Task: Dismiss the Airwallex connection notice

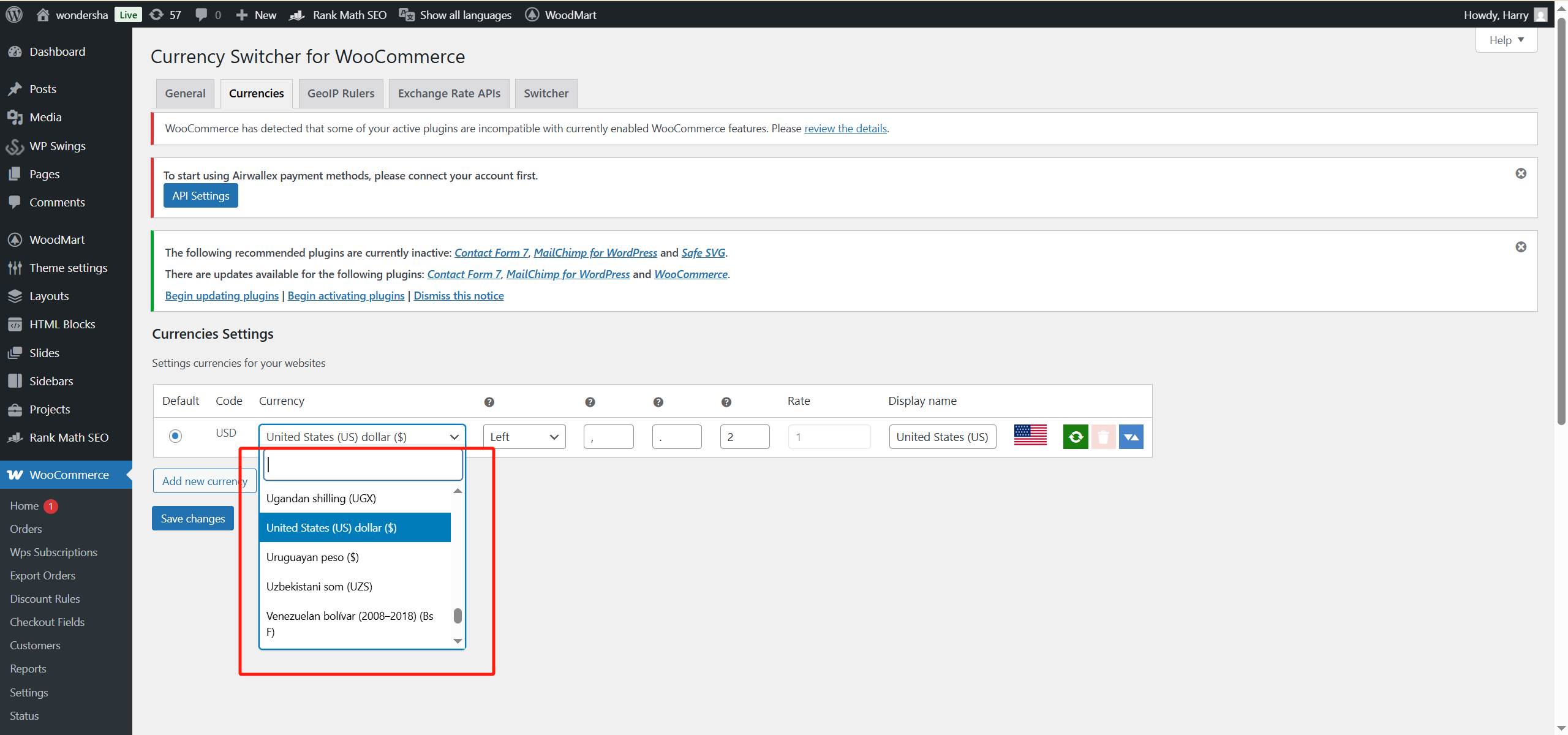Action: (x=1521, y=173)
